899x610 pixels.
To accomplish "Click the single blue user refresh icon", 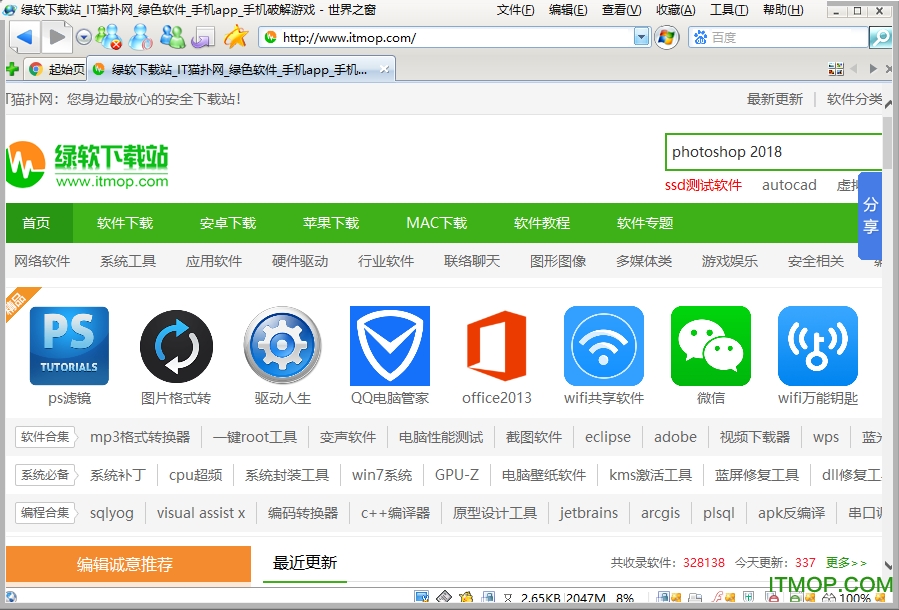I will click(140, 37).
